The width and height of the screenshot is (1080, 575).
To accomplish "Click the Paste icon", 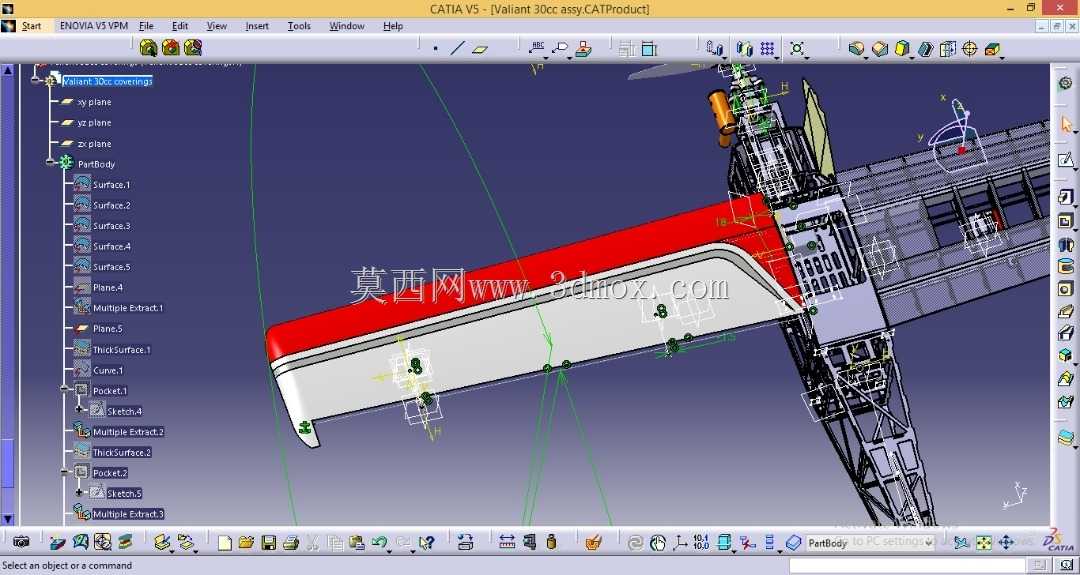I will pos(356,543).
